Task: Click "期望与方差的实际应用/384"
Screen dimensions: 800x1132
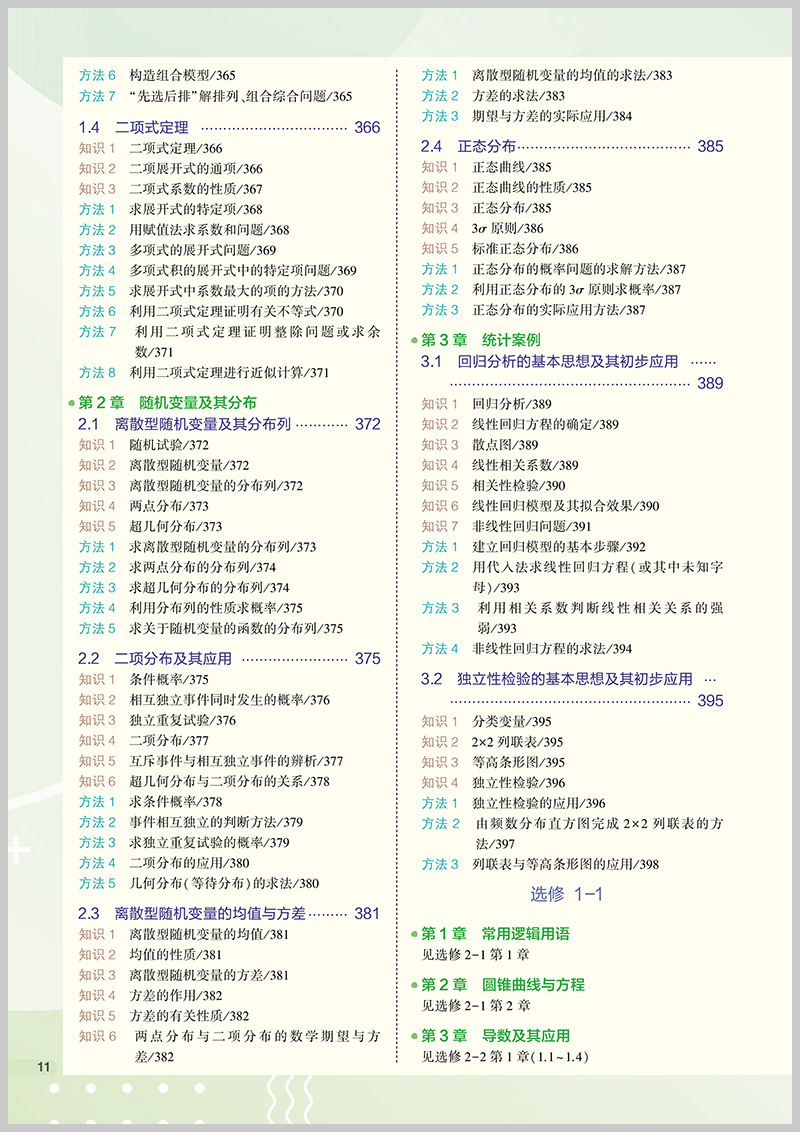Action: 552,116
